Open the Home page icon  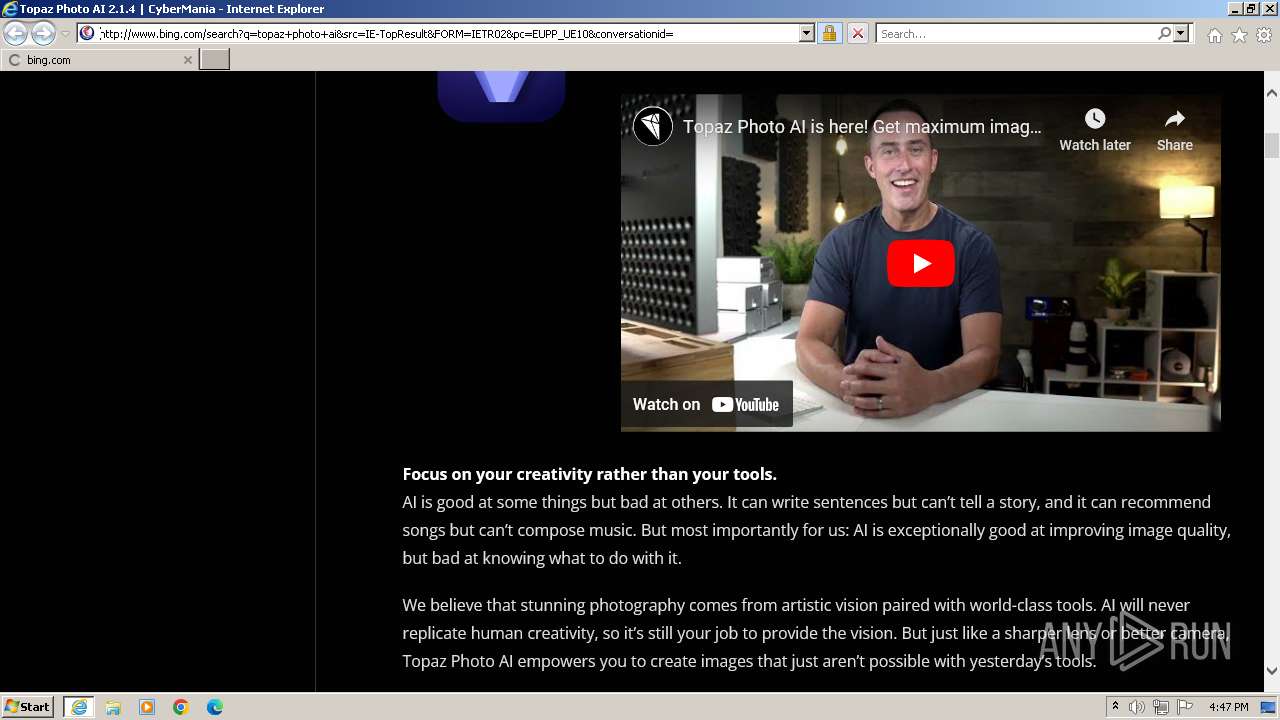(1214, 35)
